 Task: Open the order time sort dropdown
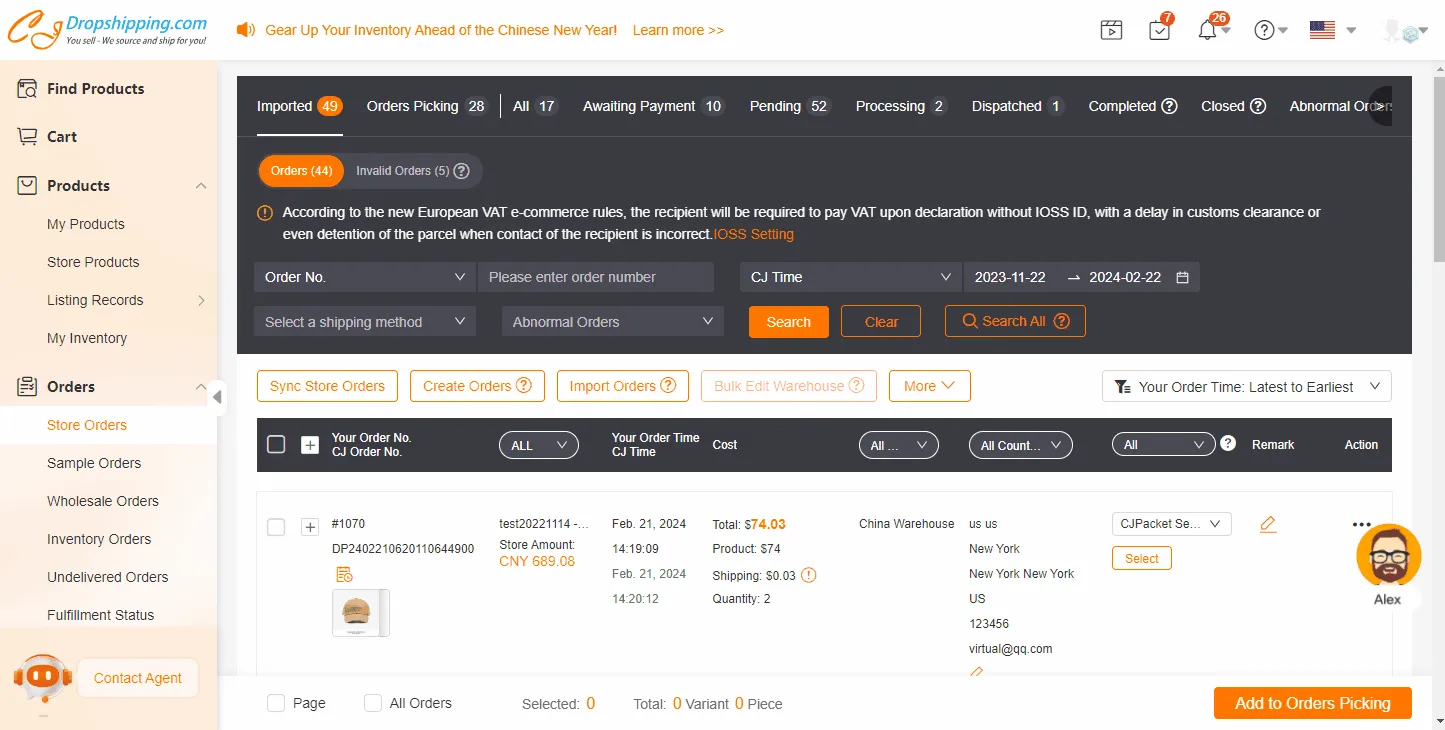coord(1246,387)
